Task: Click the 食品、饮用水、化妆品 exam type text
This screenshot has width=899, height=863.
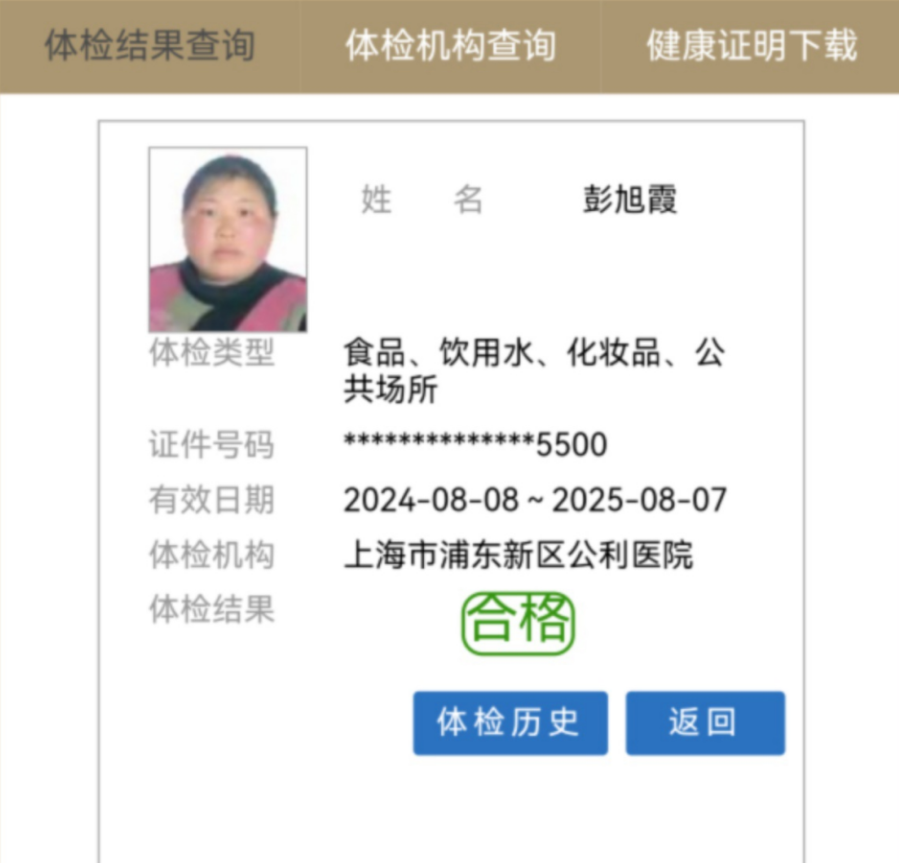Action: 502,352
